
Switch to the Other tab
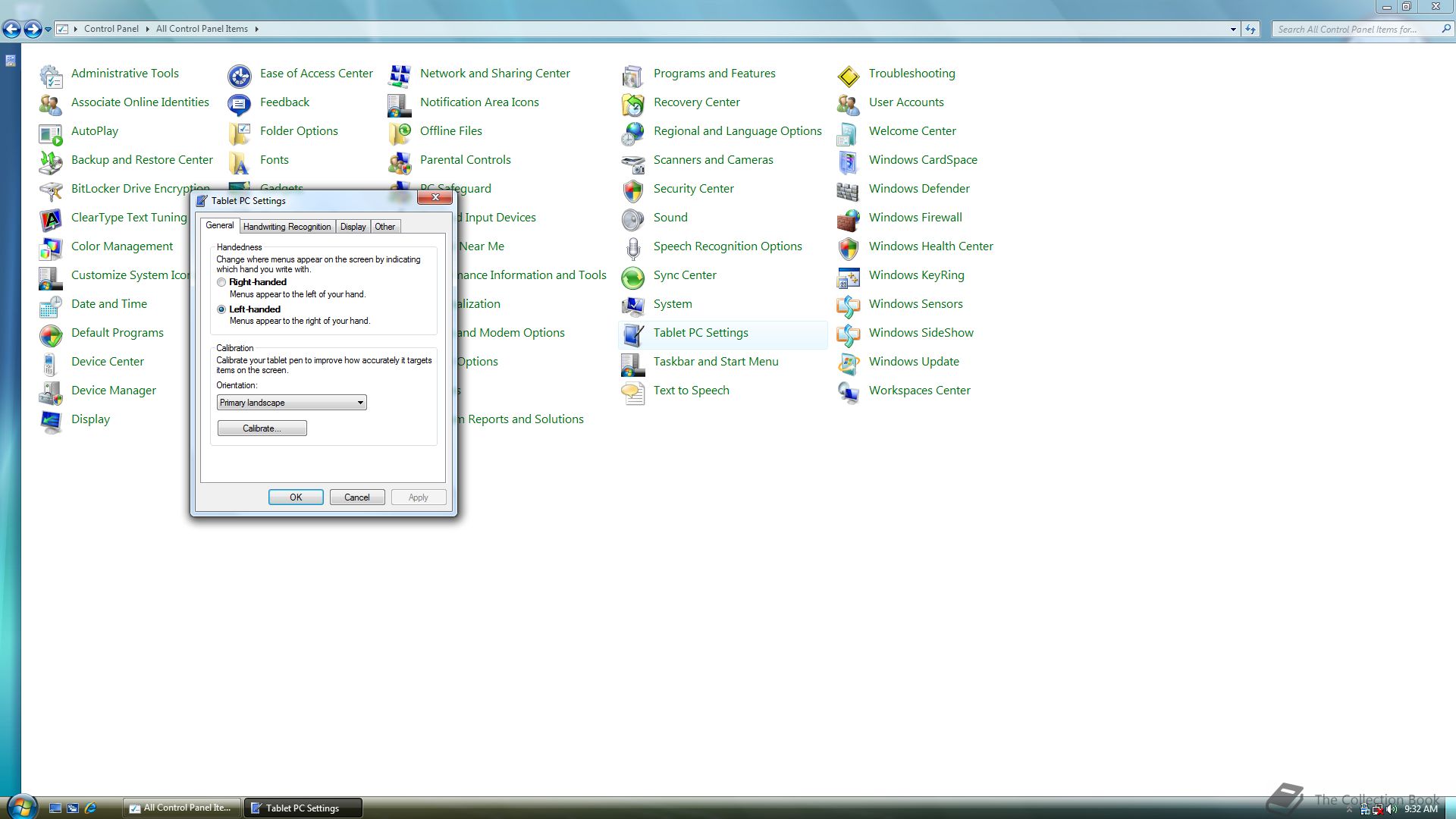point(385,227)
